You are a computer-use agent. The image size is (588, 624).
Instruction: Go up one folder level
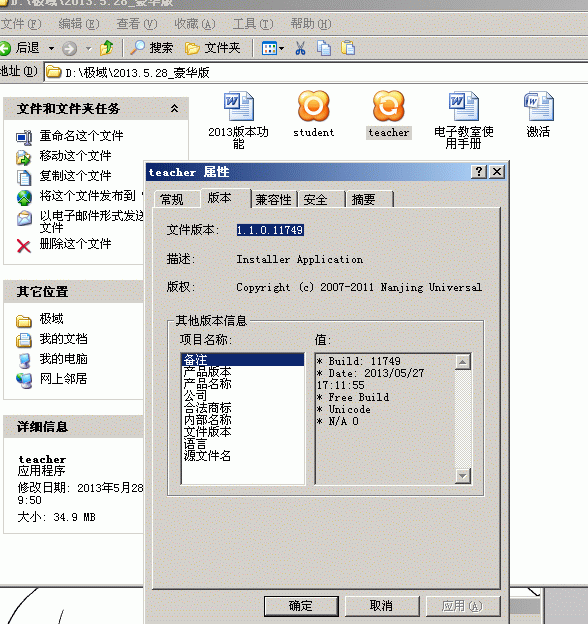(x=107, y=48)
